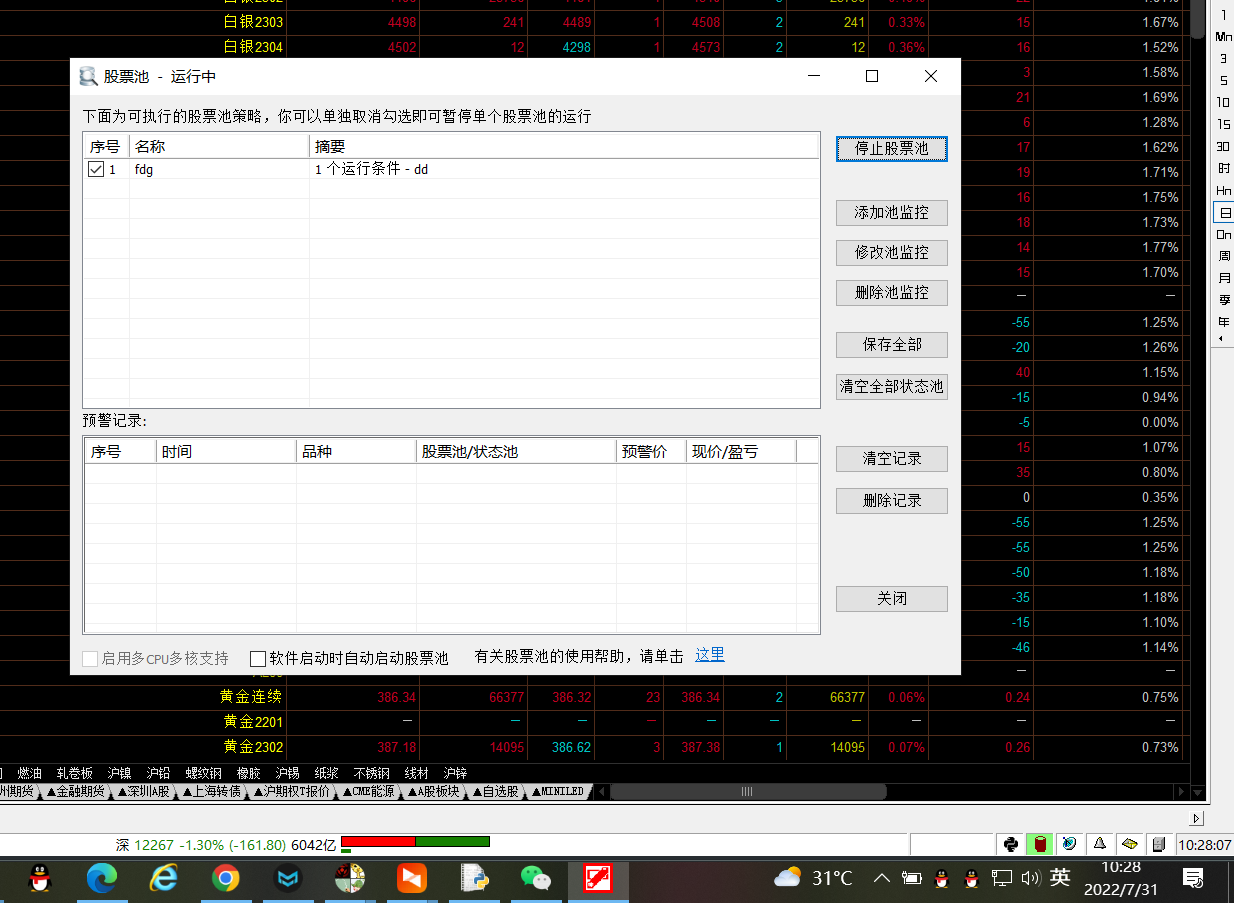
Task: Switch to the 深圳A股 tab
Action: click(144, 791)
